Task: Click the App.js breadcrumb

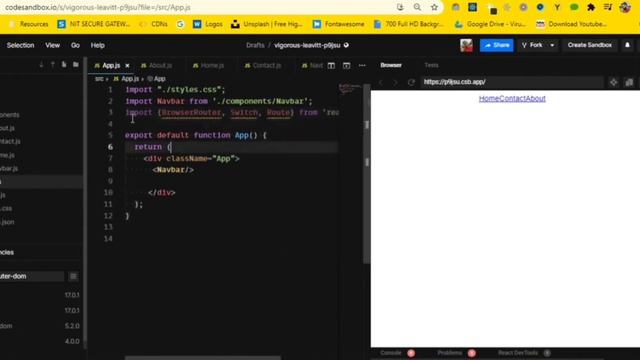Action: pyautogui.click(x=130, y=79)
